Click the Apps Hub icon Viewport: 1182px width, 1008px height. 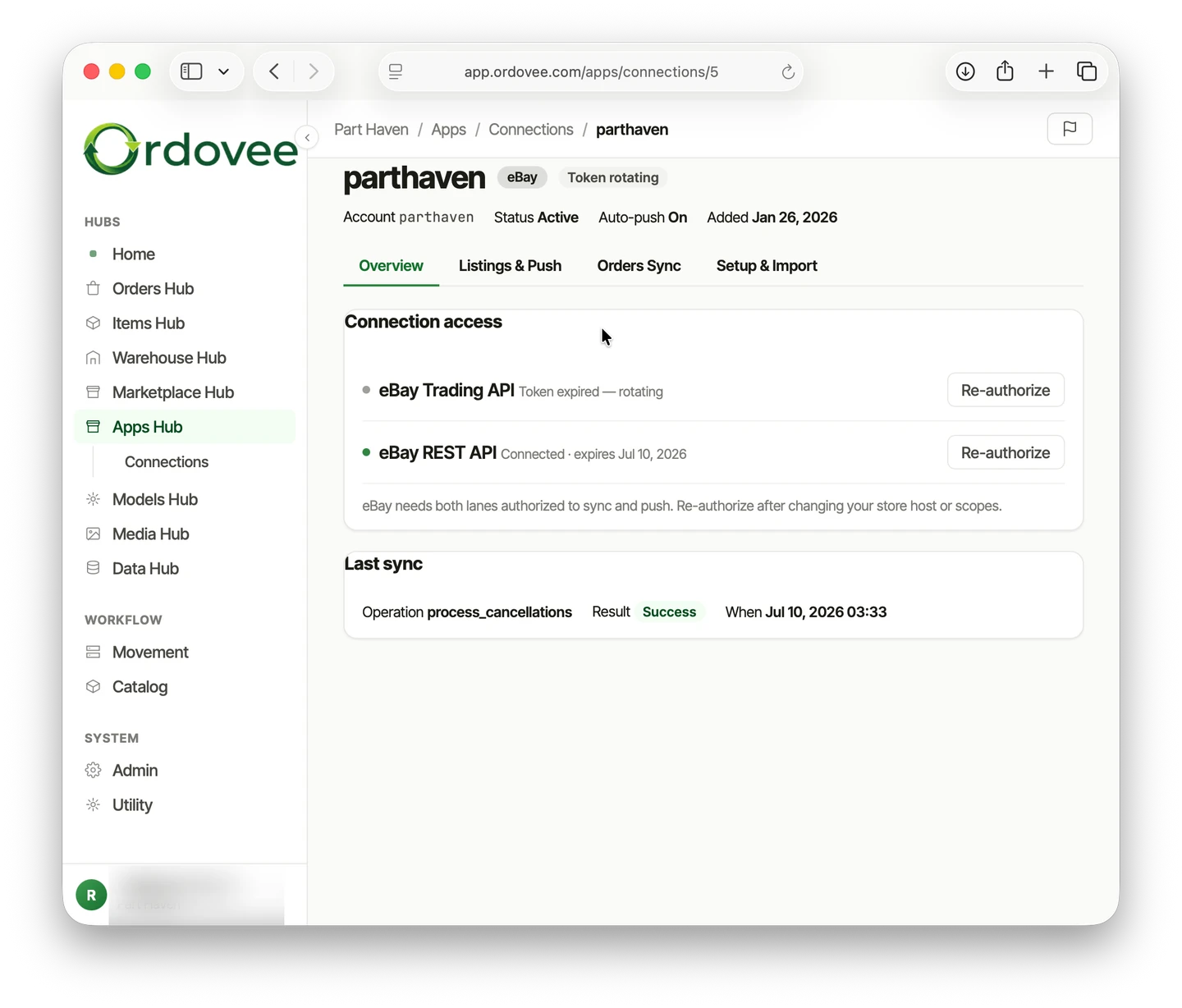pyautogui.click(x=94, y=427)
